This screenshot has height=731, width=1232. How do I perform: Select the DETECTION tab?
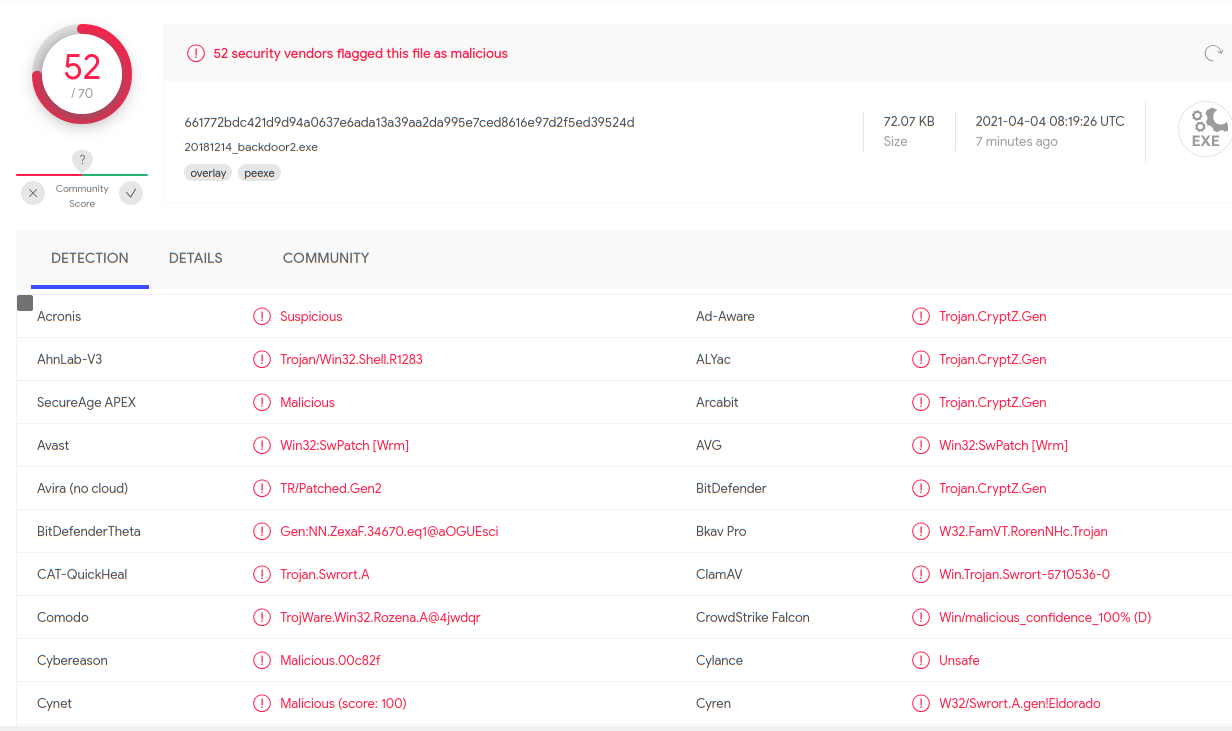click(90, 258)
